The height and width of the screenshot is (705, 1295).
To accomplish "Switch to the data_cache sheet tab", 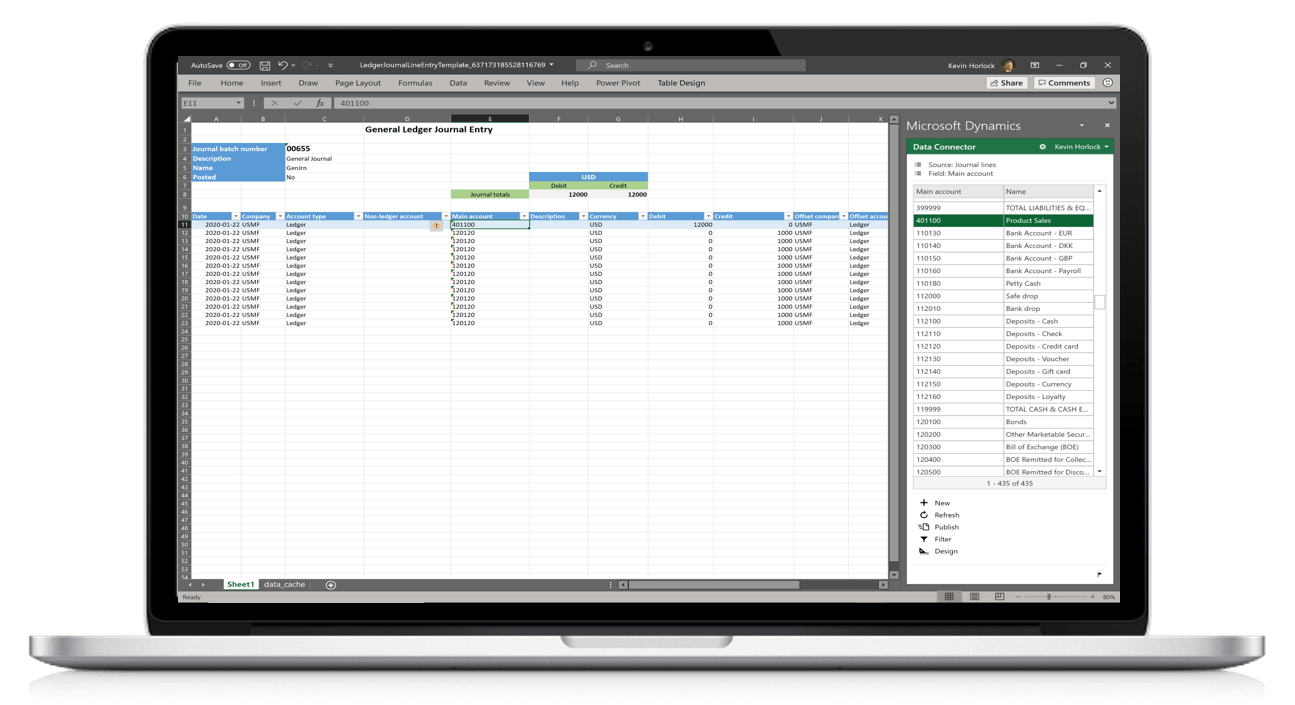I will tap(285, 584).
